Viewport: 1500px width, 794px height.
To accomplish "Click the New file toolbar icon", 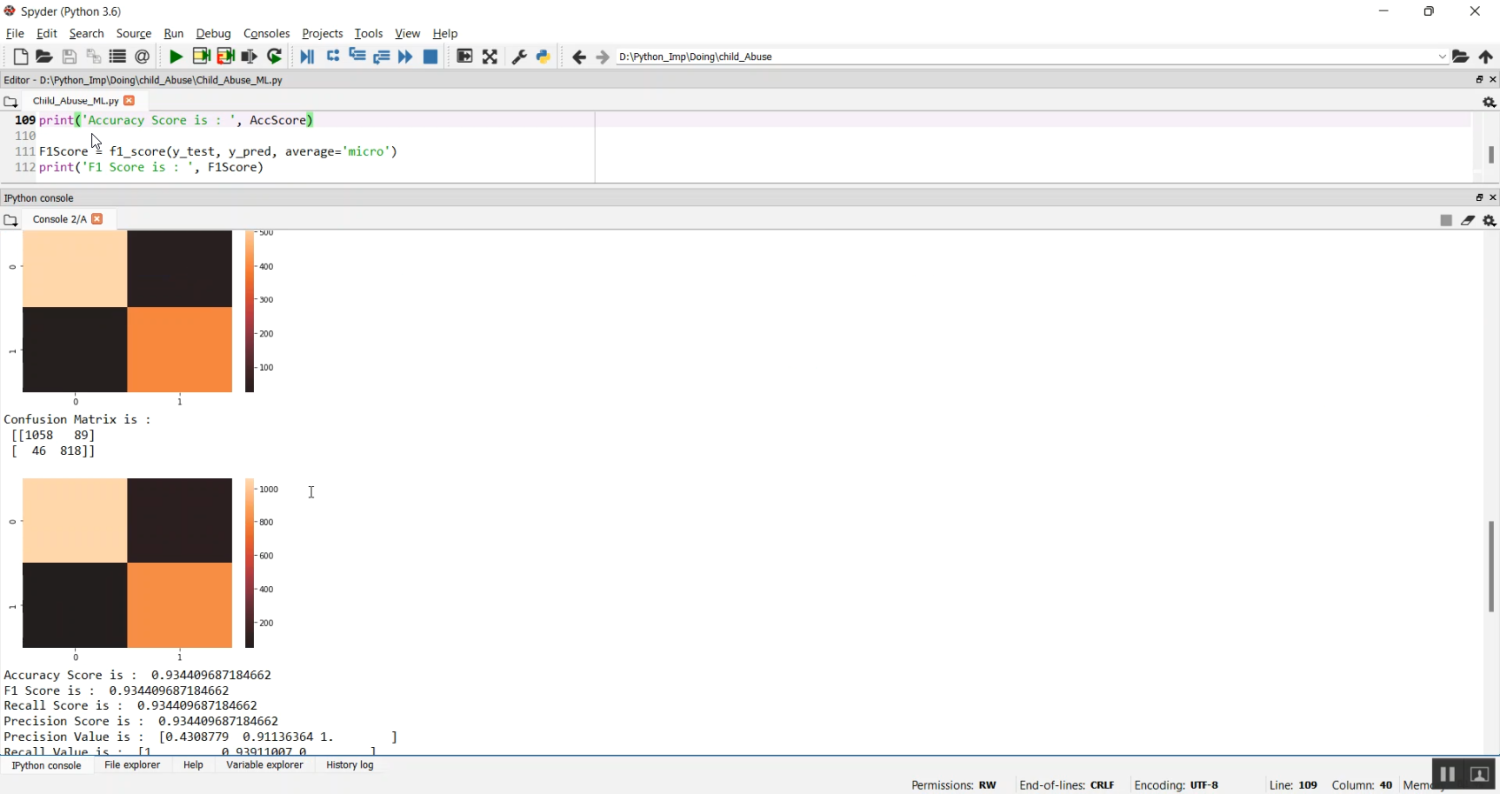I will pyautogui.click(x=20, y=57).
